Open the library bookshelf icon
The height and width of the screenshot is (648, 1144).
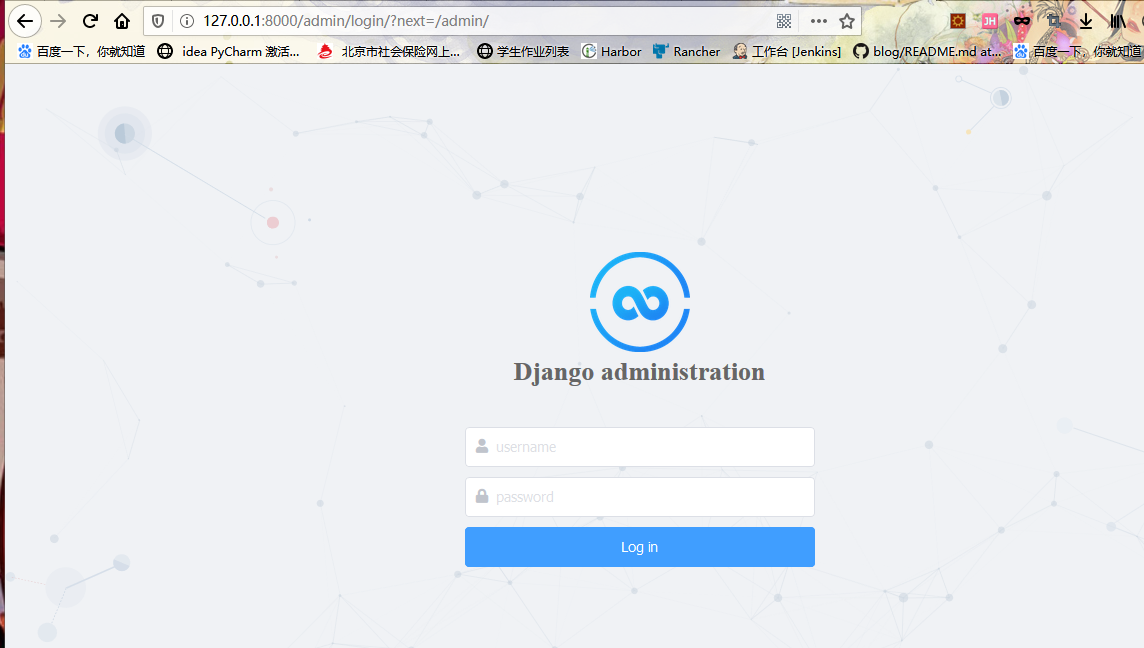(x=1118, y=21)
